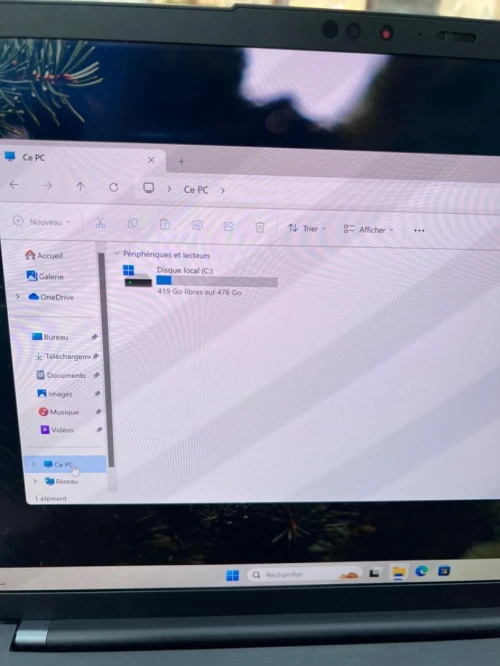Click the navigation pane vertical scrollbar
The image size is (500, 666).
[106, 361]
